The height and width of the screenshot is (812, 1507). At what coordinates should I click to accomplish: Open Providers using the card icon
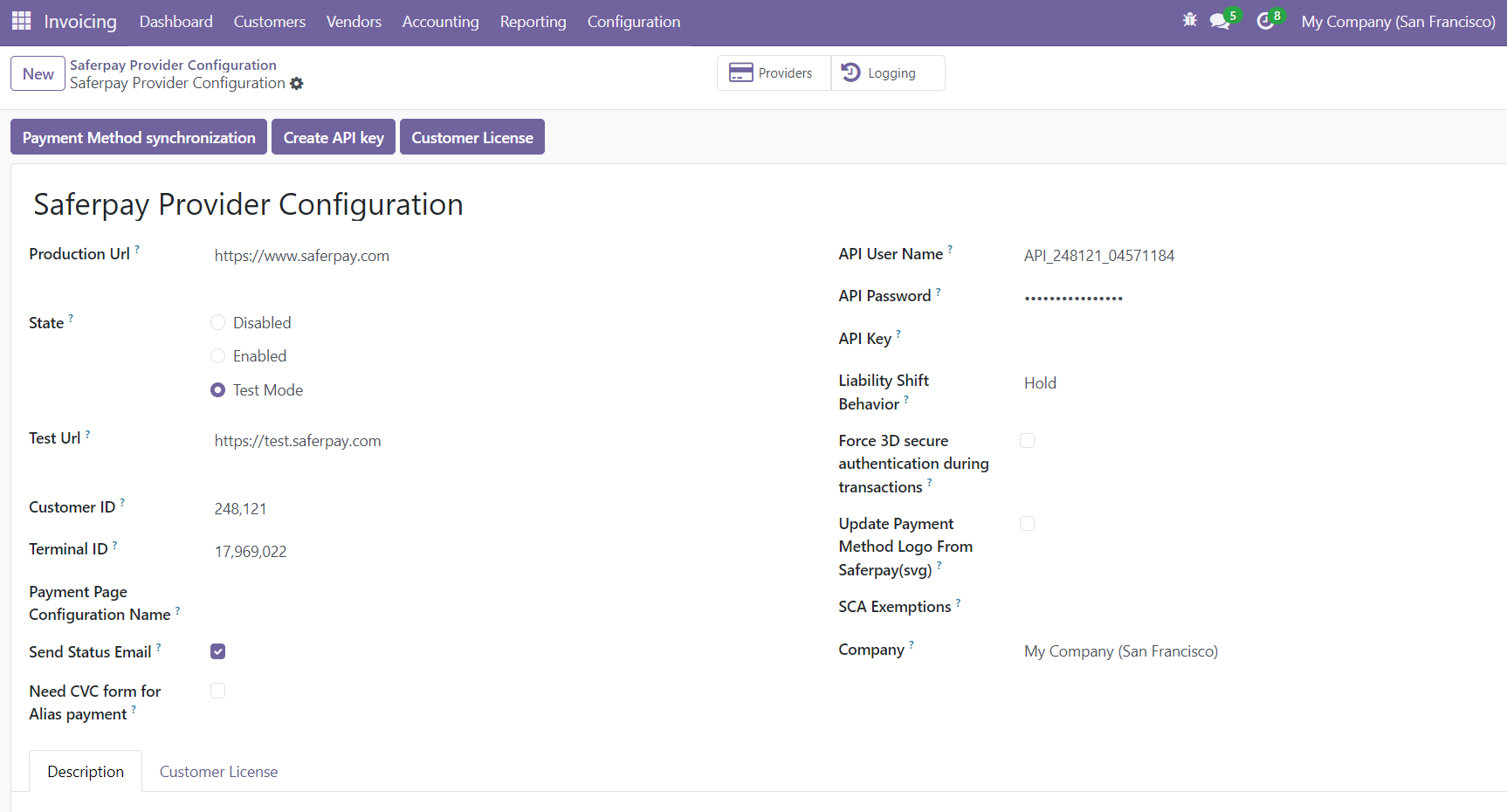(x=772, y=72)
